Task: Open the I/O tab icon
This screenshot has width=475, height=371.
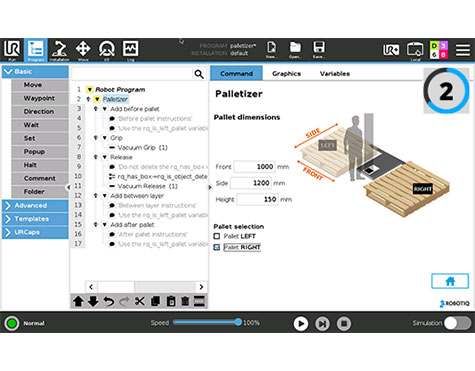Action: tap(107, 50)
